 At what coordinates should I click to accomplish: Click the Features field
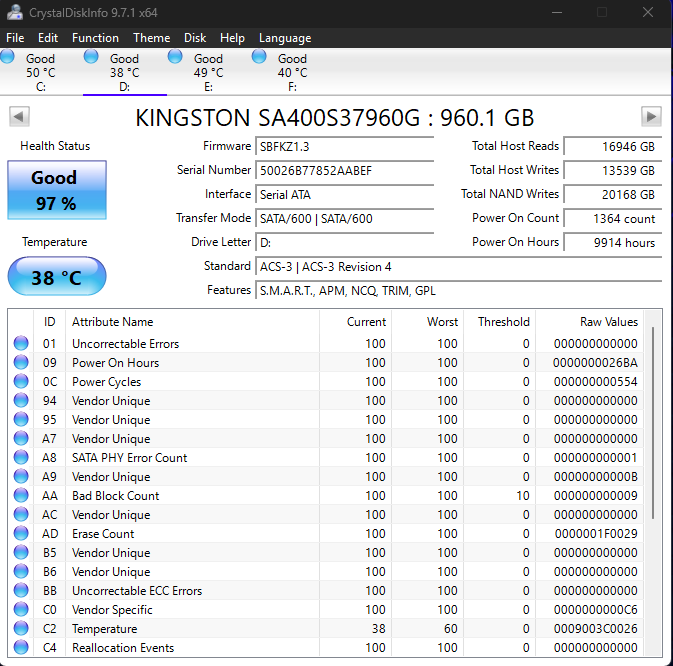458,291
